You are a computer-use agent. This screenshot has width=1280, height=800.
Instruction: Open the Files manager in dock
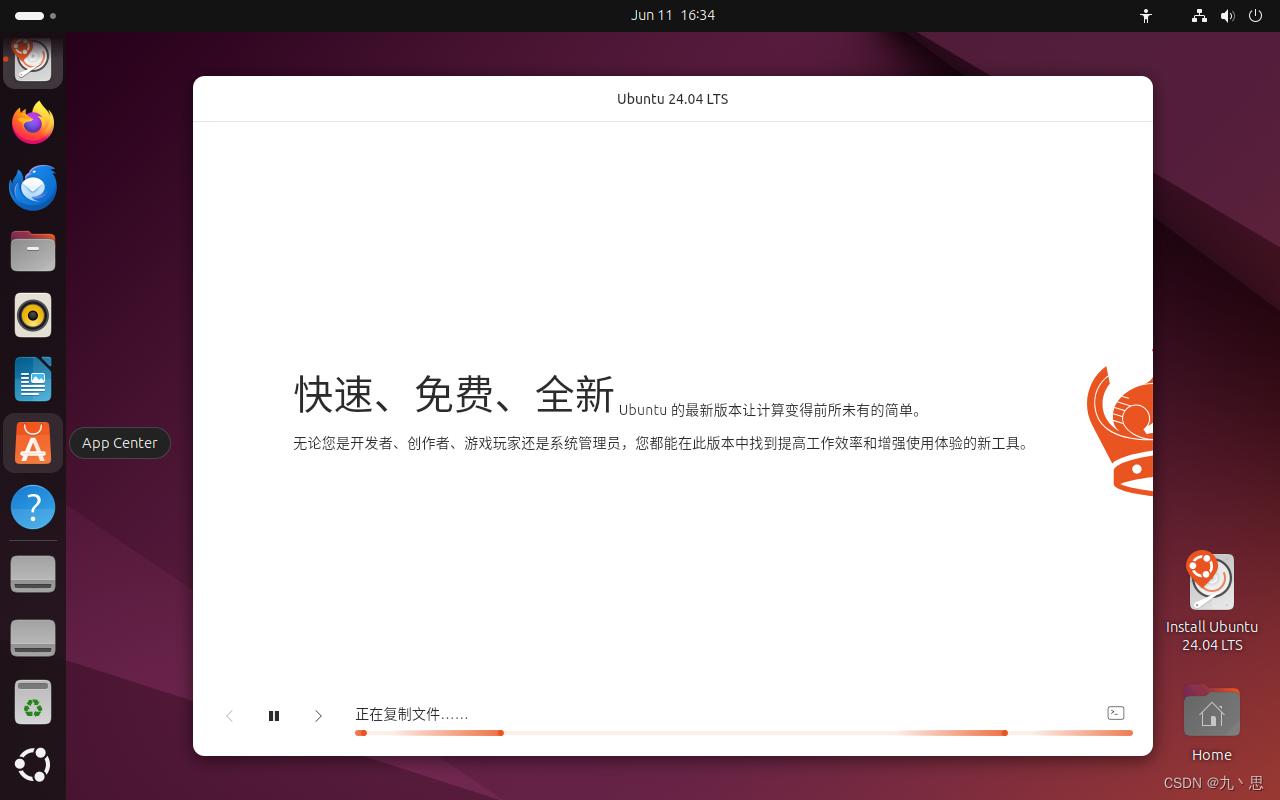click(x=33, y=251)
